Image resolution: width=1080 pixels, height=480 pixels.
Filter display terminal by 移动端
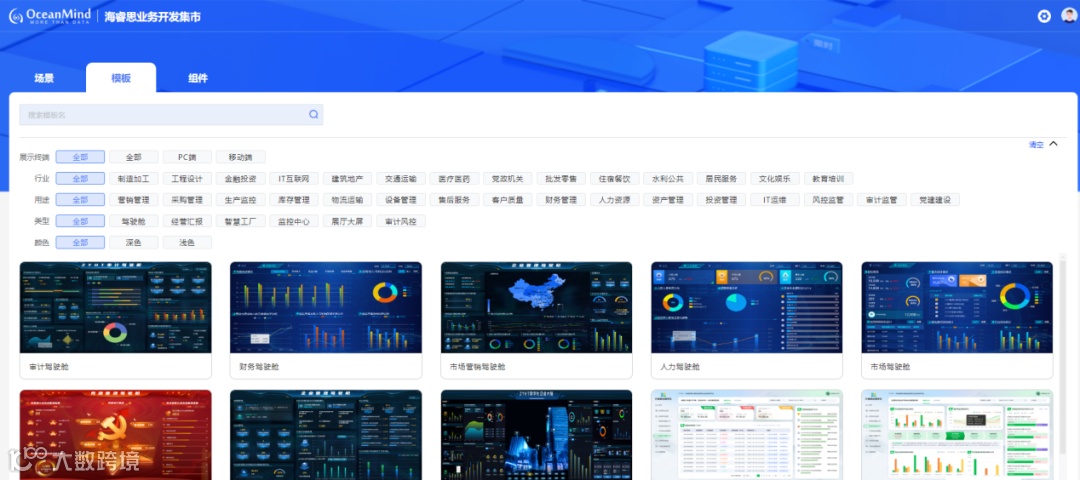[x=241, y=157]
